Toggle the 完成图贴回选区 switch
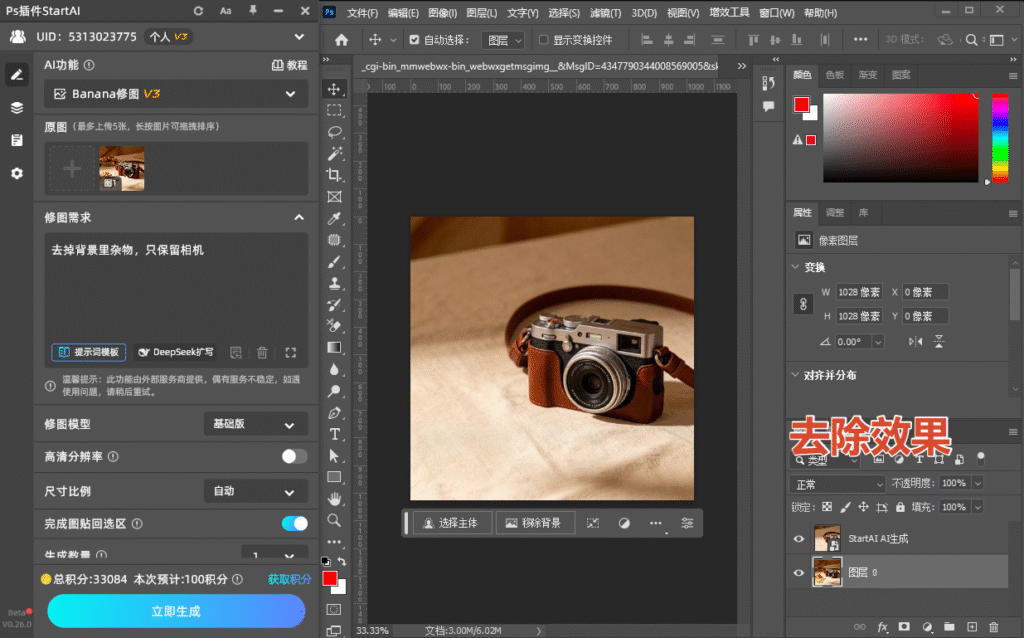This screenshot has height=638, width=1024. tap(294, 524)
